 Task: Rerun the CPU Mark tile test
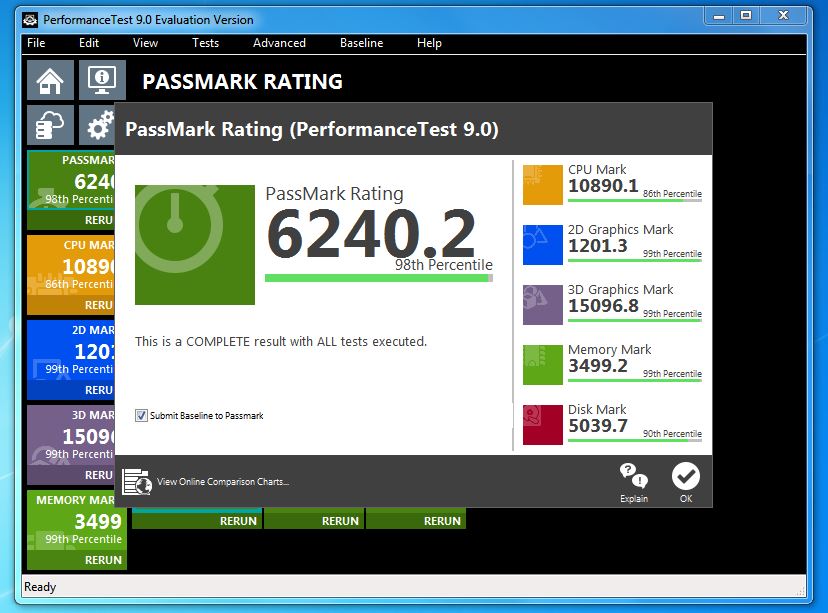pyautogui.click(x=71, y=305)
